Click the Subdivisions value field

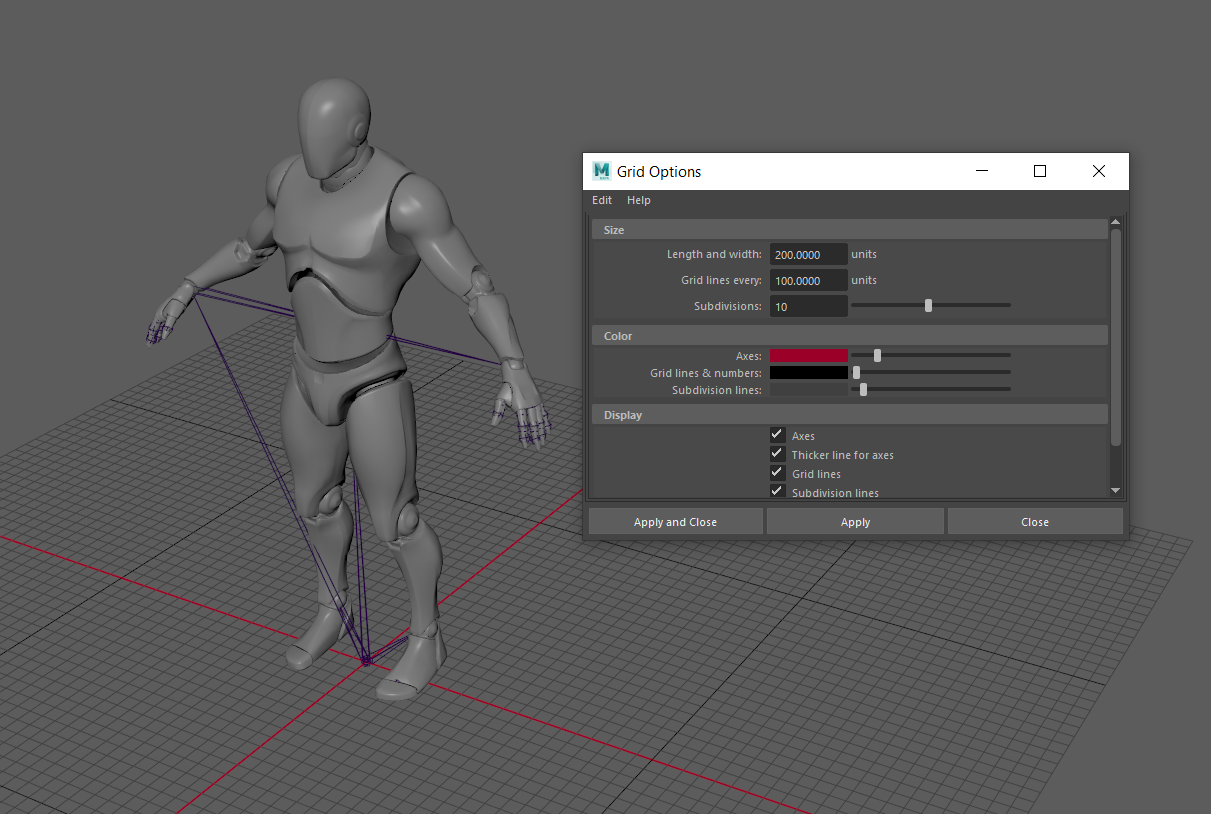808,307
